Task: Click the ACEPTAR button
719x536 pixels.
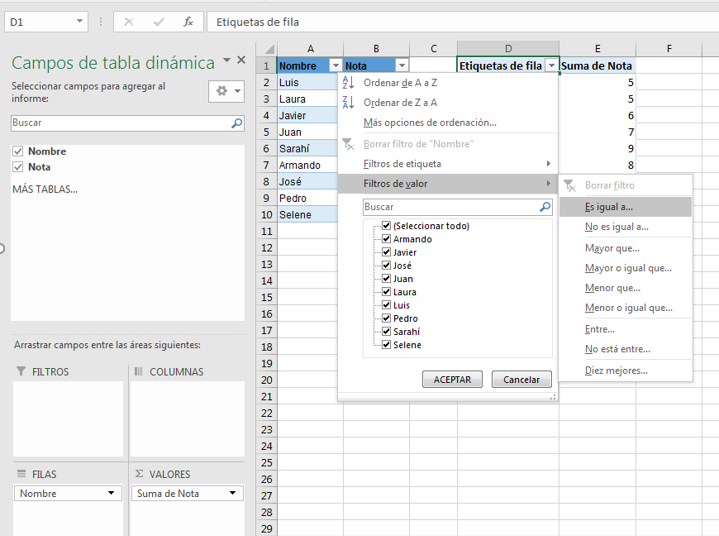Action: pos(452,380)
